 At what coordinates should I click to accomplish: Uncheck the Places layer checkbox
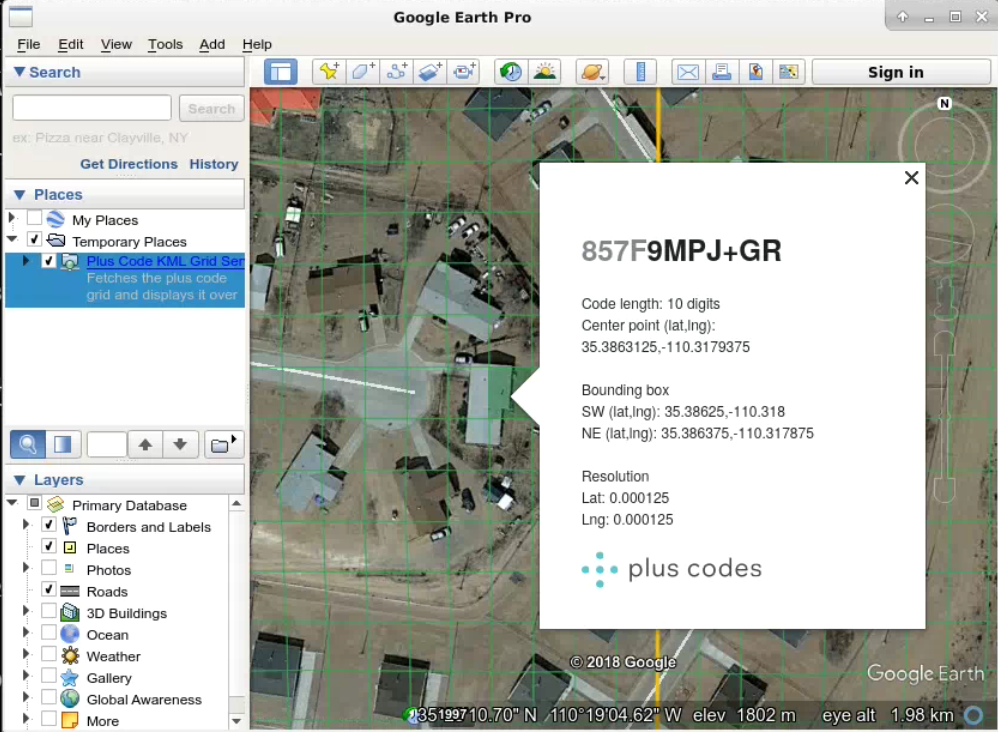tap(48, 546)
